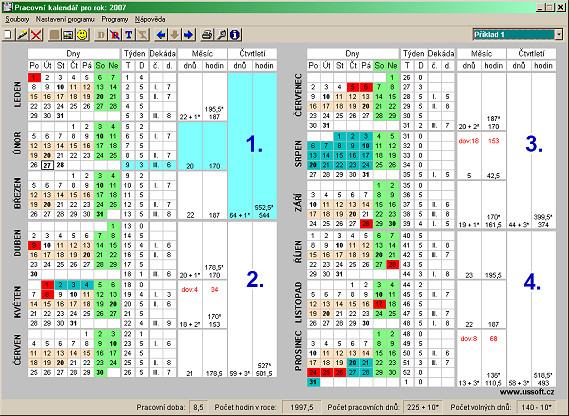
Task: Click the new file toolbar icon
Action: click(x=8, y=35)
